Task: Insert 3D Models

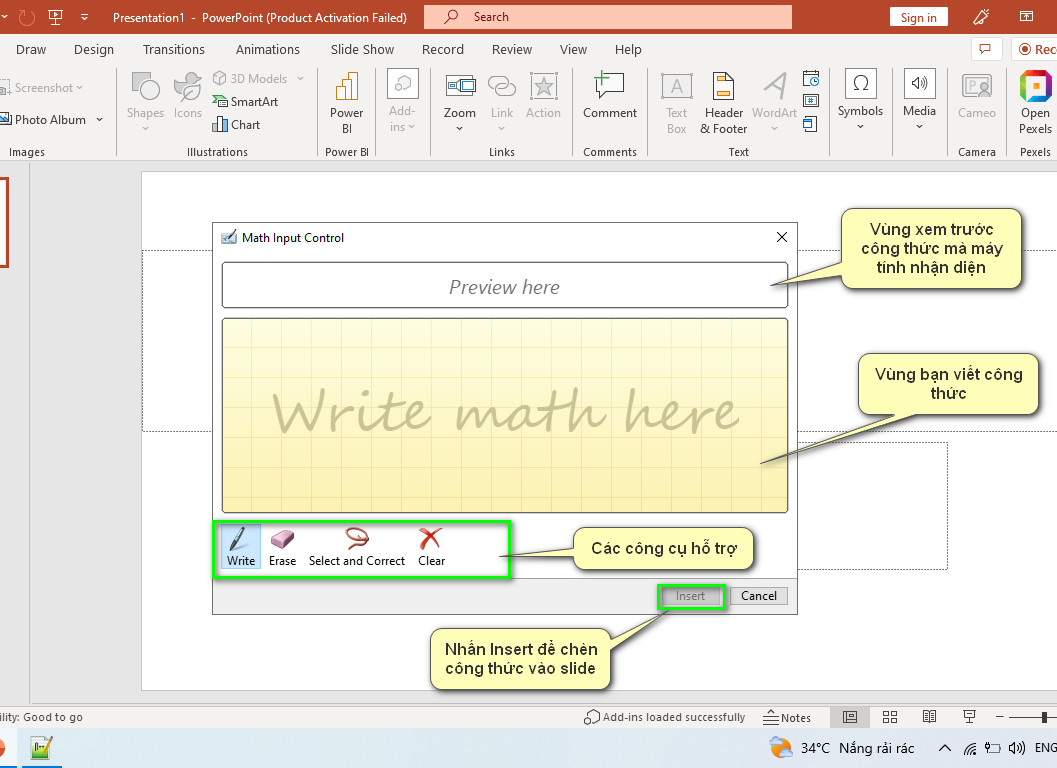Action: [x=251, y=78]
